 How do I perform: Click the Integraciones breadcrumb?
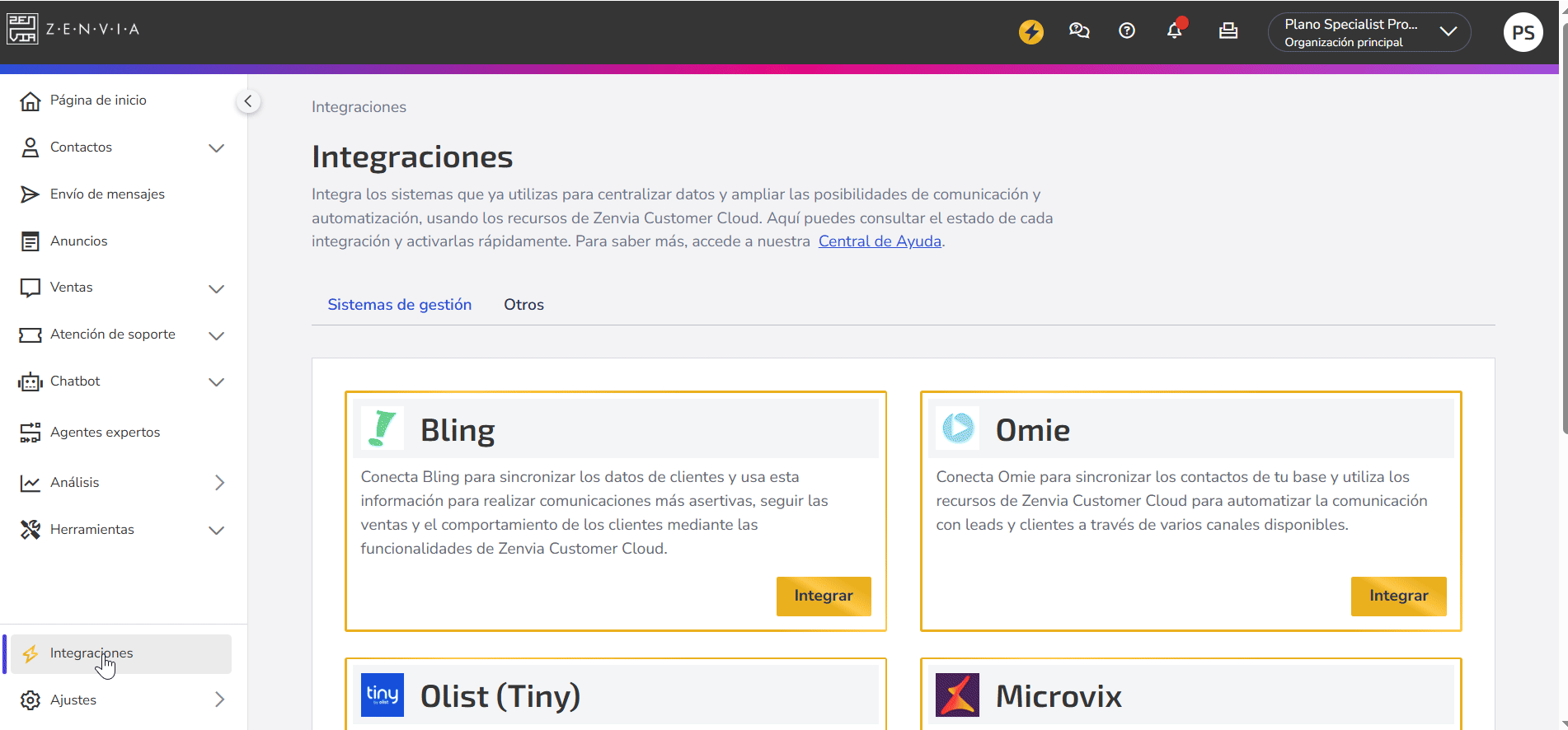359,107
